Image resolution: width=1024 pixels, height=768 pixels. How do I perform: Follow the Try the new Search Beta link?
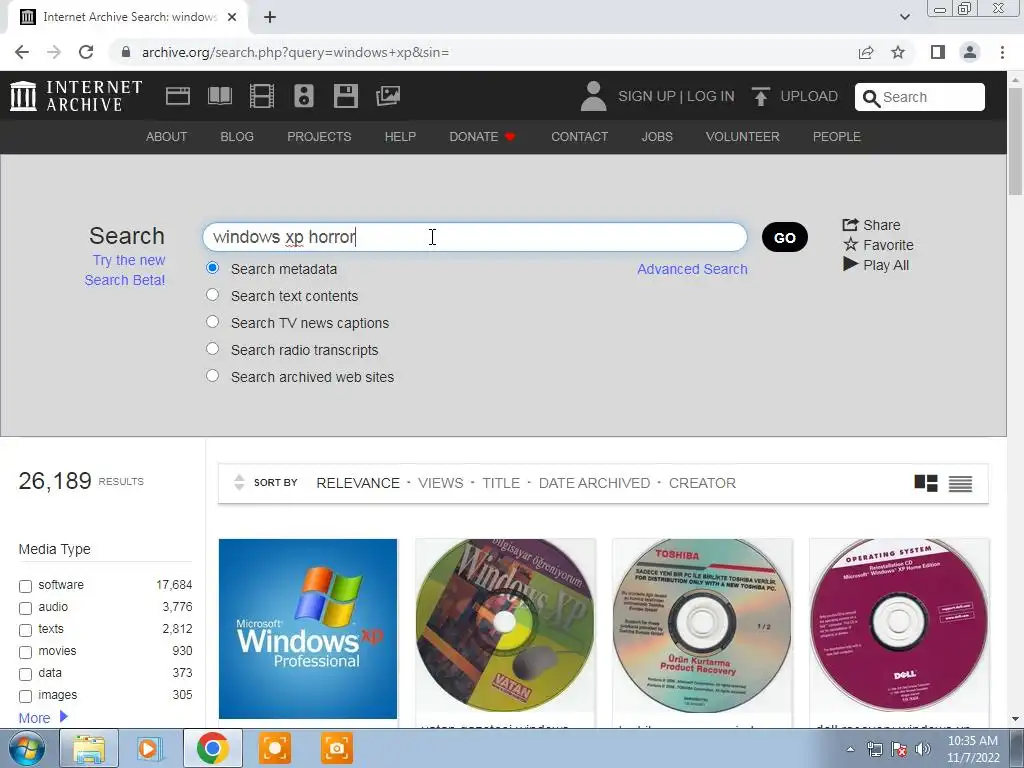pyautogui.click(x=125, y=270)
